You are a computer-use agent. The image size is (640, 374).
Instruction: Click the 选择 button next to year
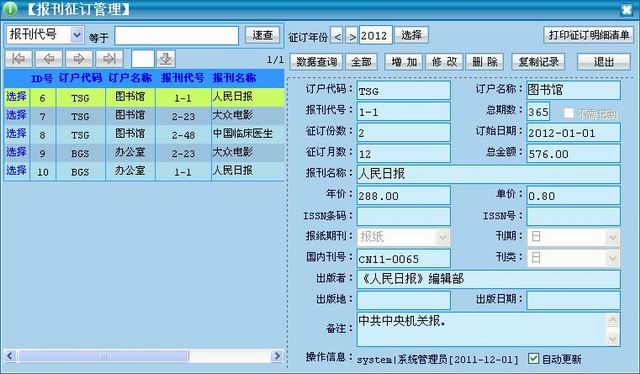click(411, 35)
